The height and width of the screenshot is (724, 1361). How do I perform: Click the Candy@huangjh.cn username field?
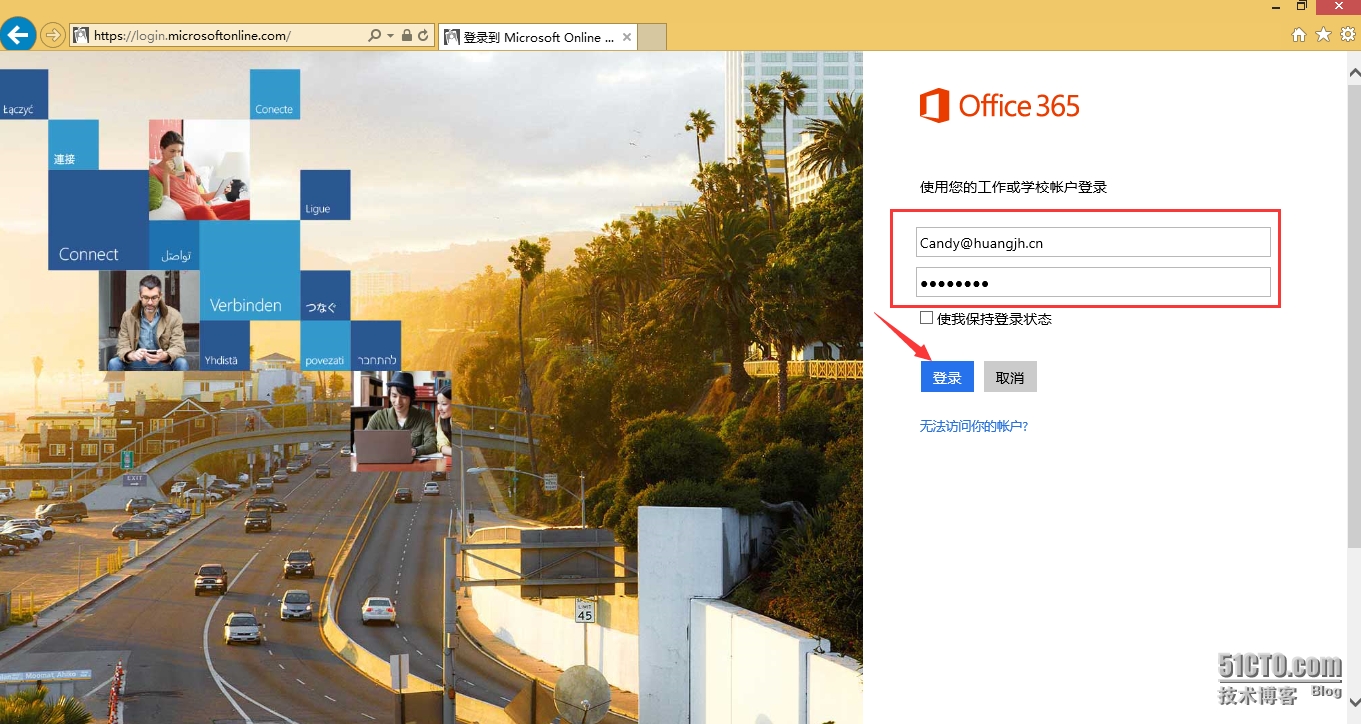pos(1092,242)
